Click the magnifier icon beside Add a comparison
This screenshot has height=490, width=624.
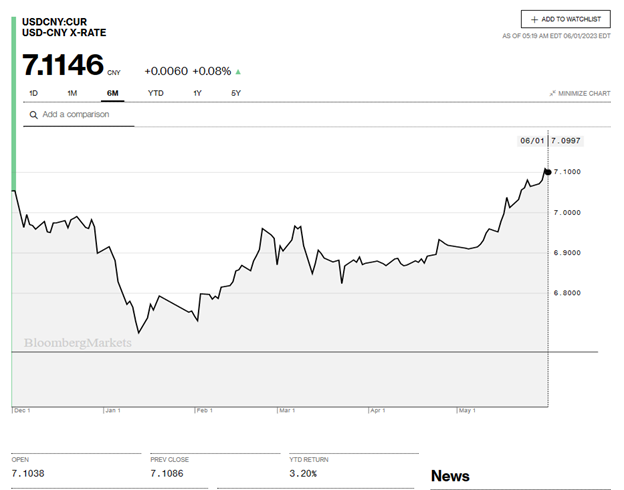coord(33,115)
